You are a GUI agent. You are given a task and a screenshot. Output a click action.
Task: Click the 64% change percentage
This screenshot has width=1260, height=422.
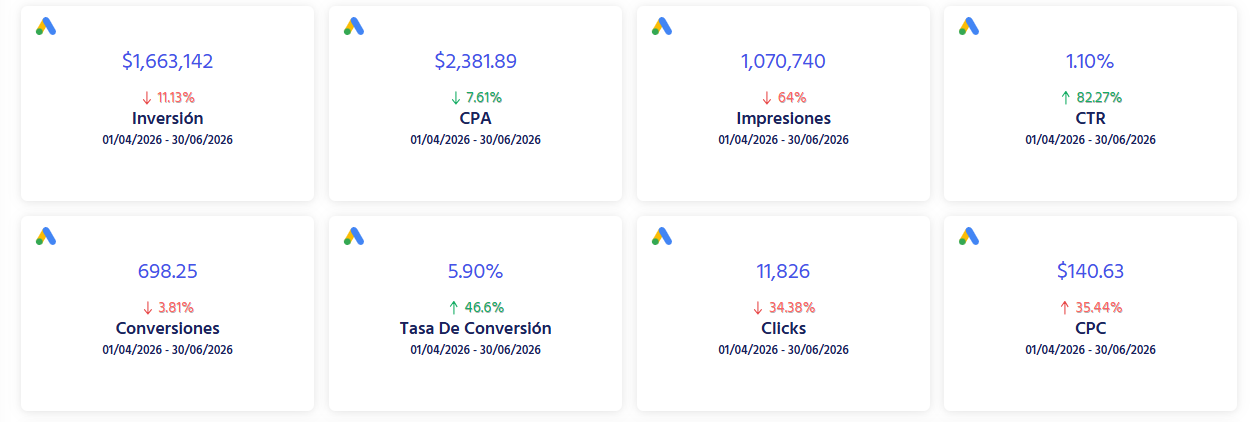click(x=792, y=98)
